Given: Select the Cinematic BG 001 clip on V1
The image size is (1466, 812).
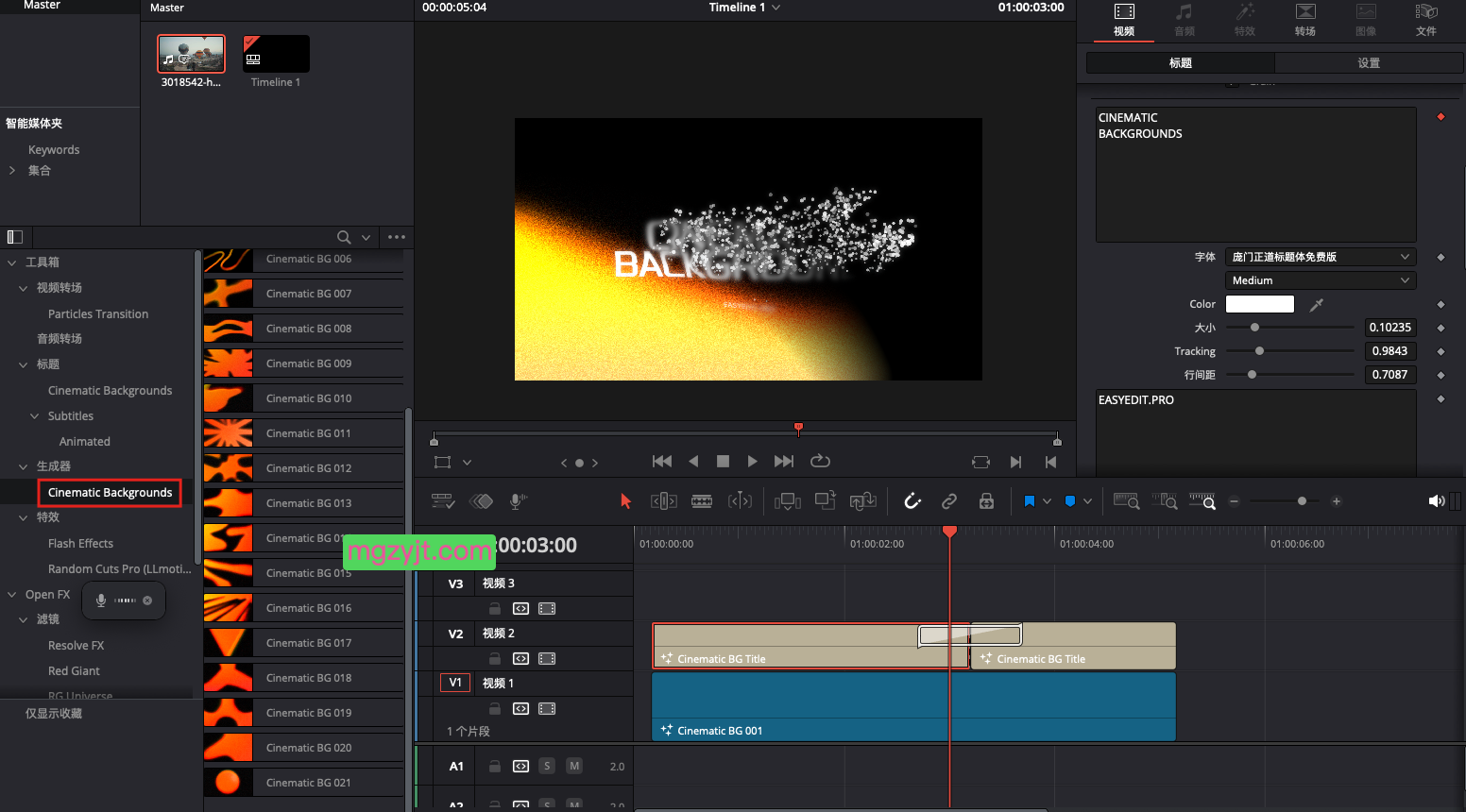Looking at the screenshot, I should (913, 706).
